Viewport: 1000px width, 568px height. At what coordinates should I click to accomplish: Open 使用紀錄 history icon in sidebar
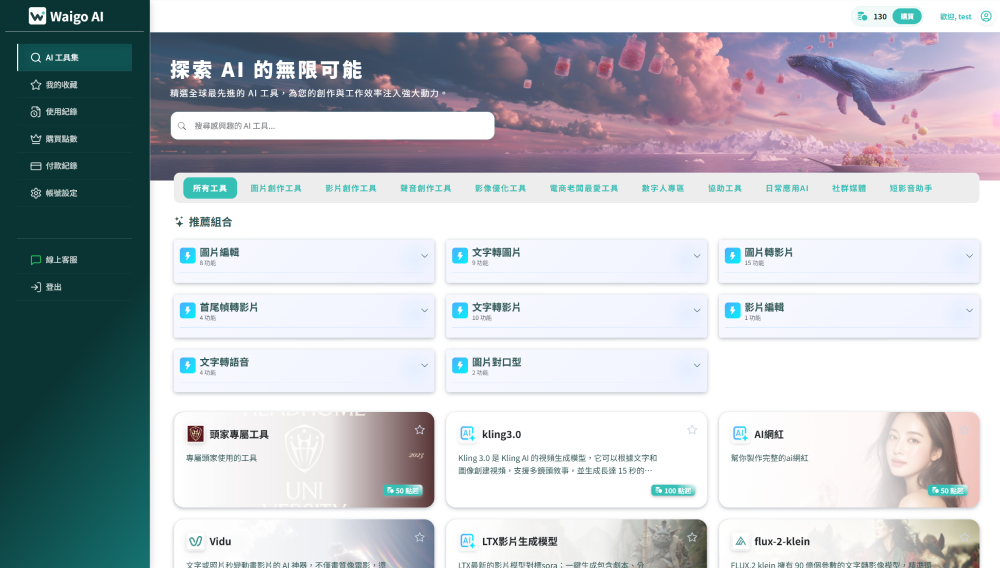point(36,112)
